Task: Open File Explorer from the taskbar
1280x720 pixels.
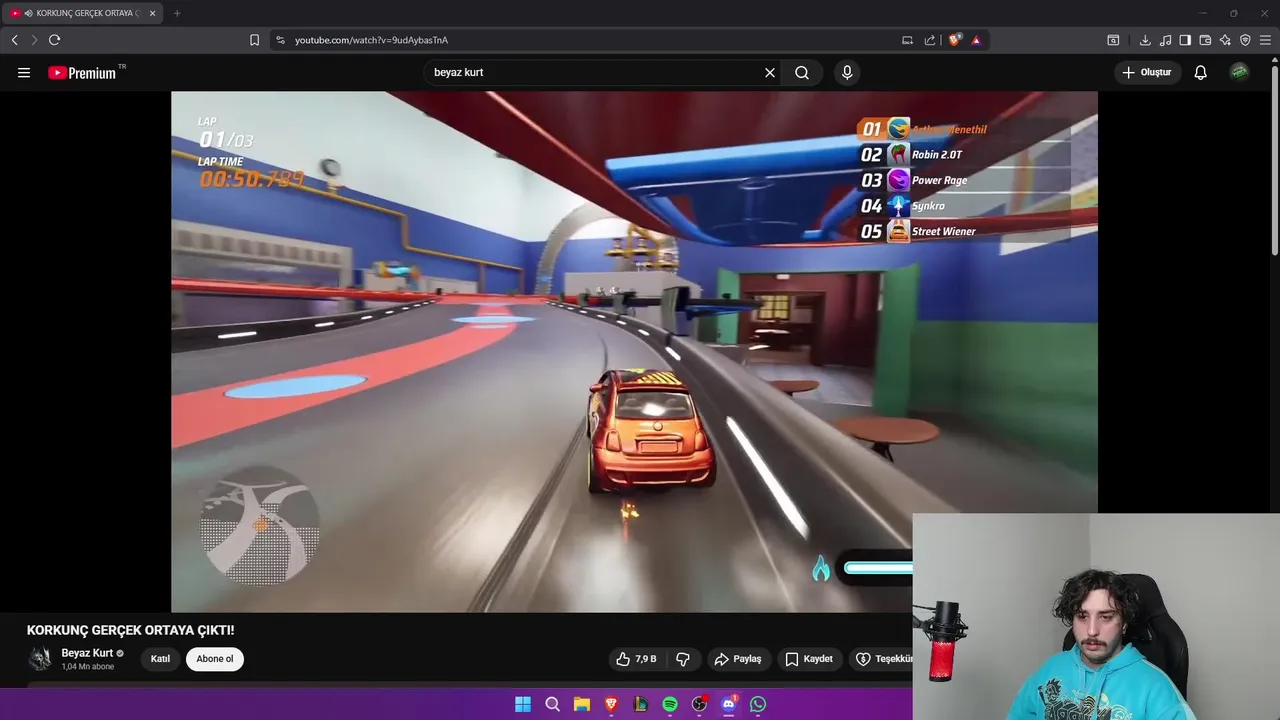Action: 582,704
